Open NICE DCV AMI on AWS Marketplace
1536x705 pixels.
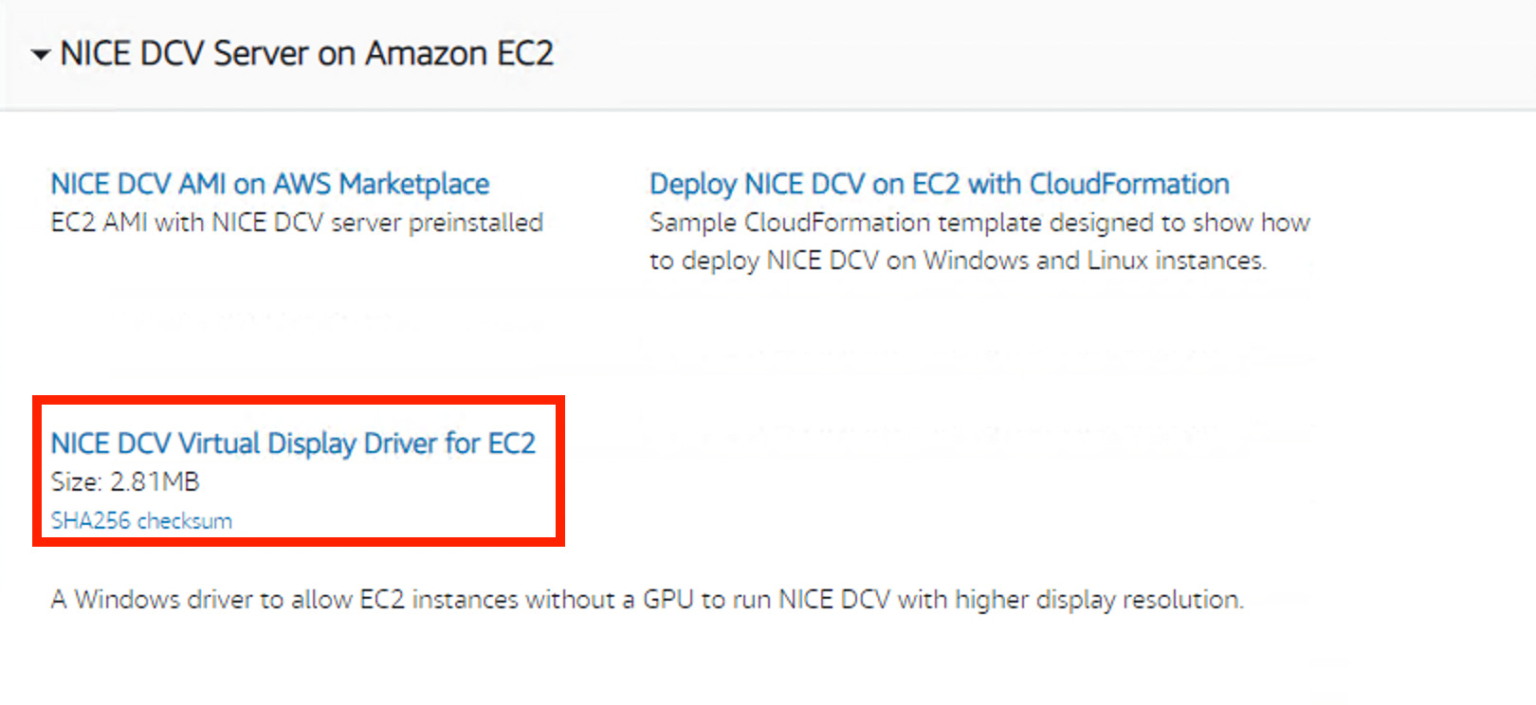click(269, 183)
